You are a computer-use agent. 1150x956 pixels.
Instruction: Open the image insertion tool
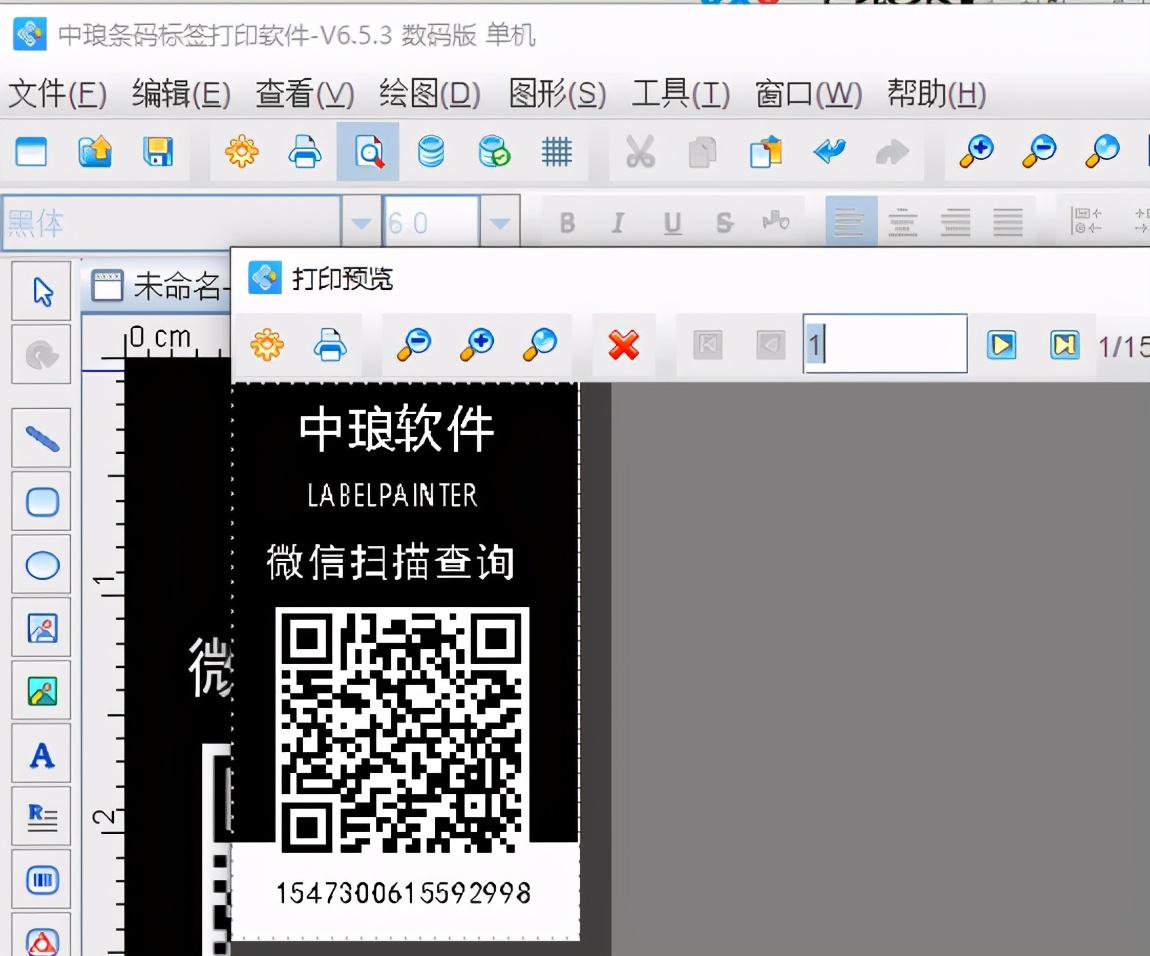click(40, 629)
